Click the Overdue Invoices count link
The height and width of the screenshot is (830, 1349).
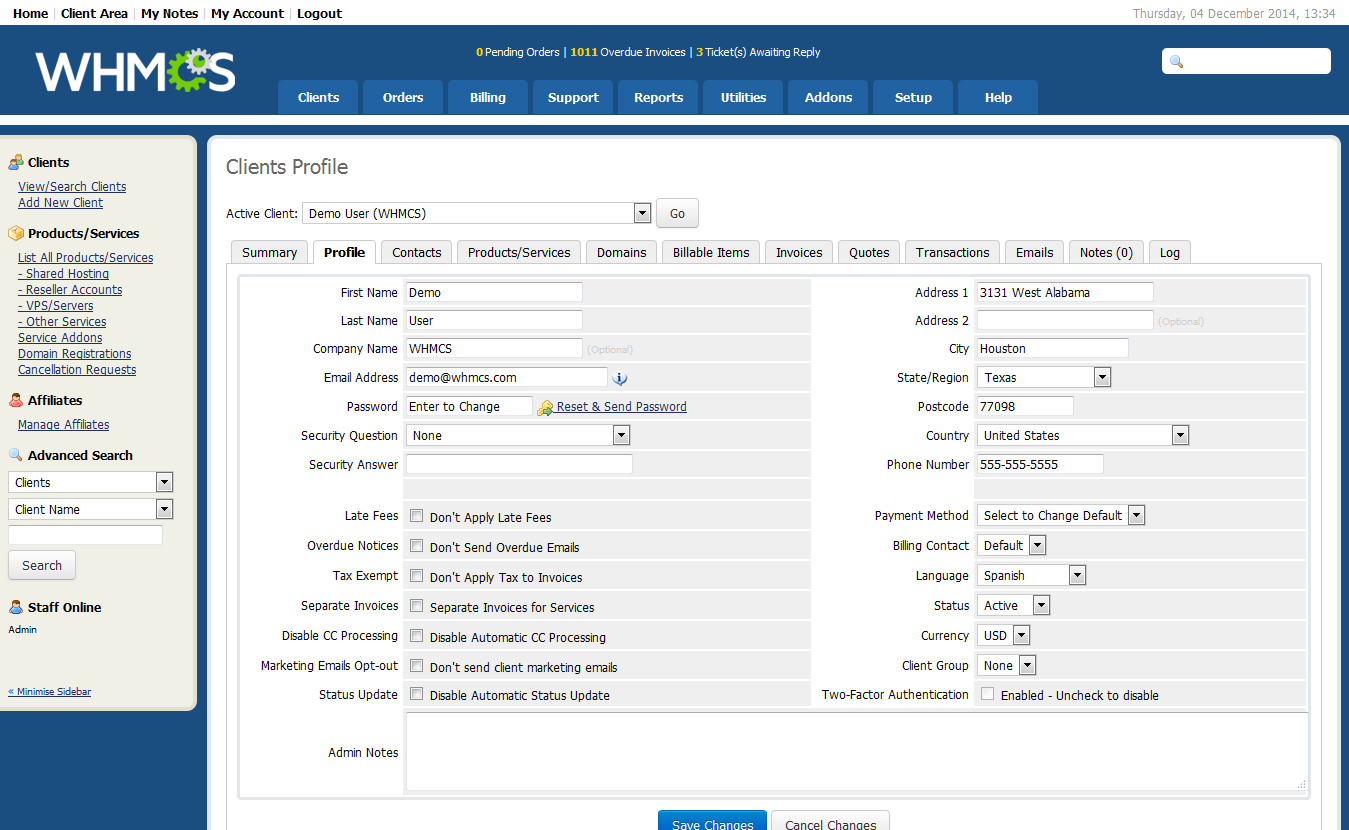pyautogui.click(x=628, y=52)
